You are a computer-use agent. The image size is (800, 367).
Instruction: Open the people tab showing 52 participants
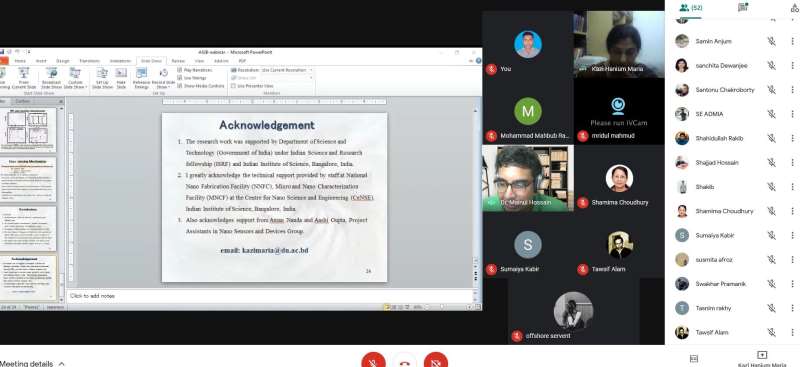pos(691,8)
